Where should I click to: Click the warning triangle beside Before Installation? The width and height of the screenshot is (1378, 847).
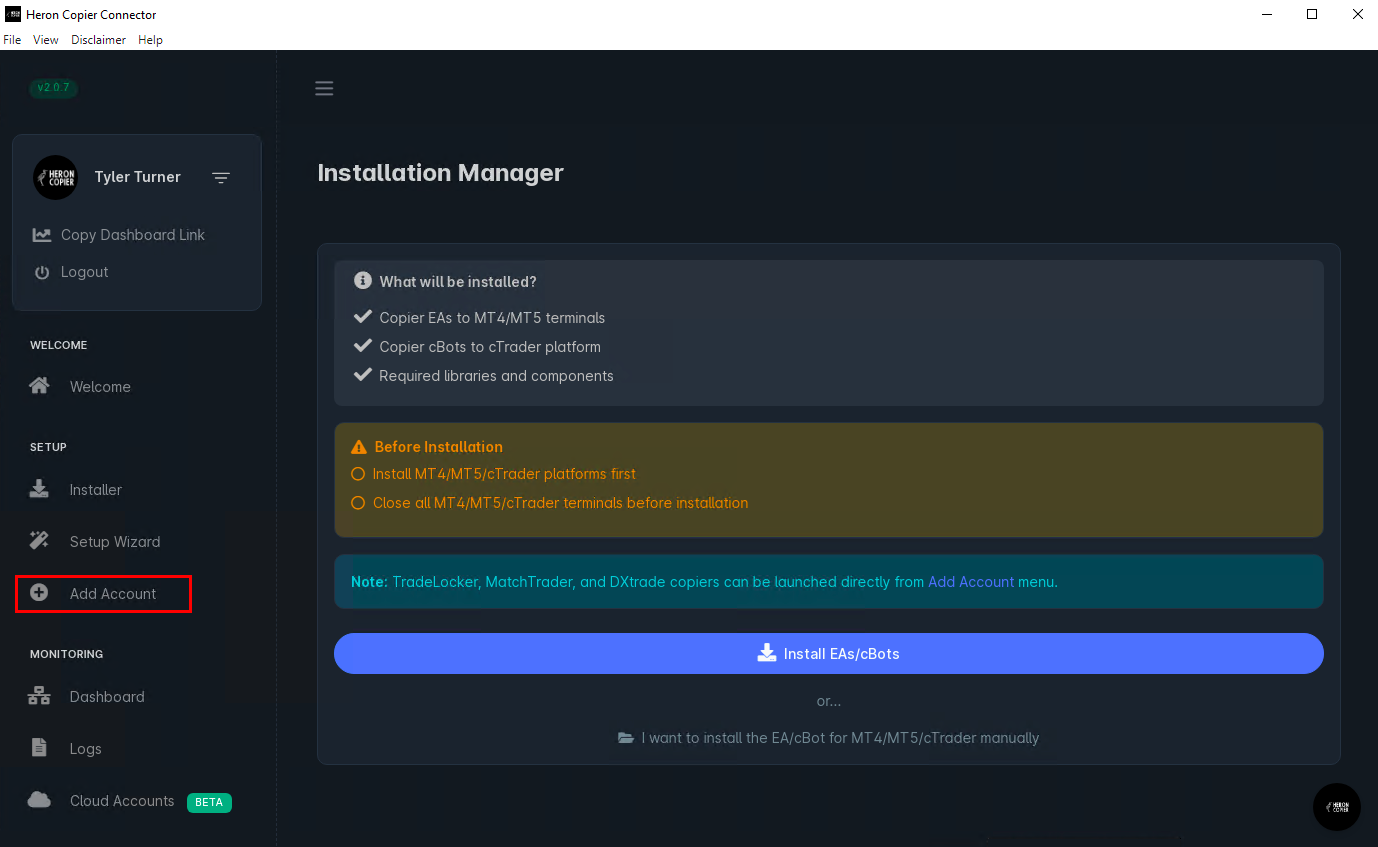point(359,447)
